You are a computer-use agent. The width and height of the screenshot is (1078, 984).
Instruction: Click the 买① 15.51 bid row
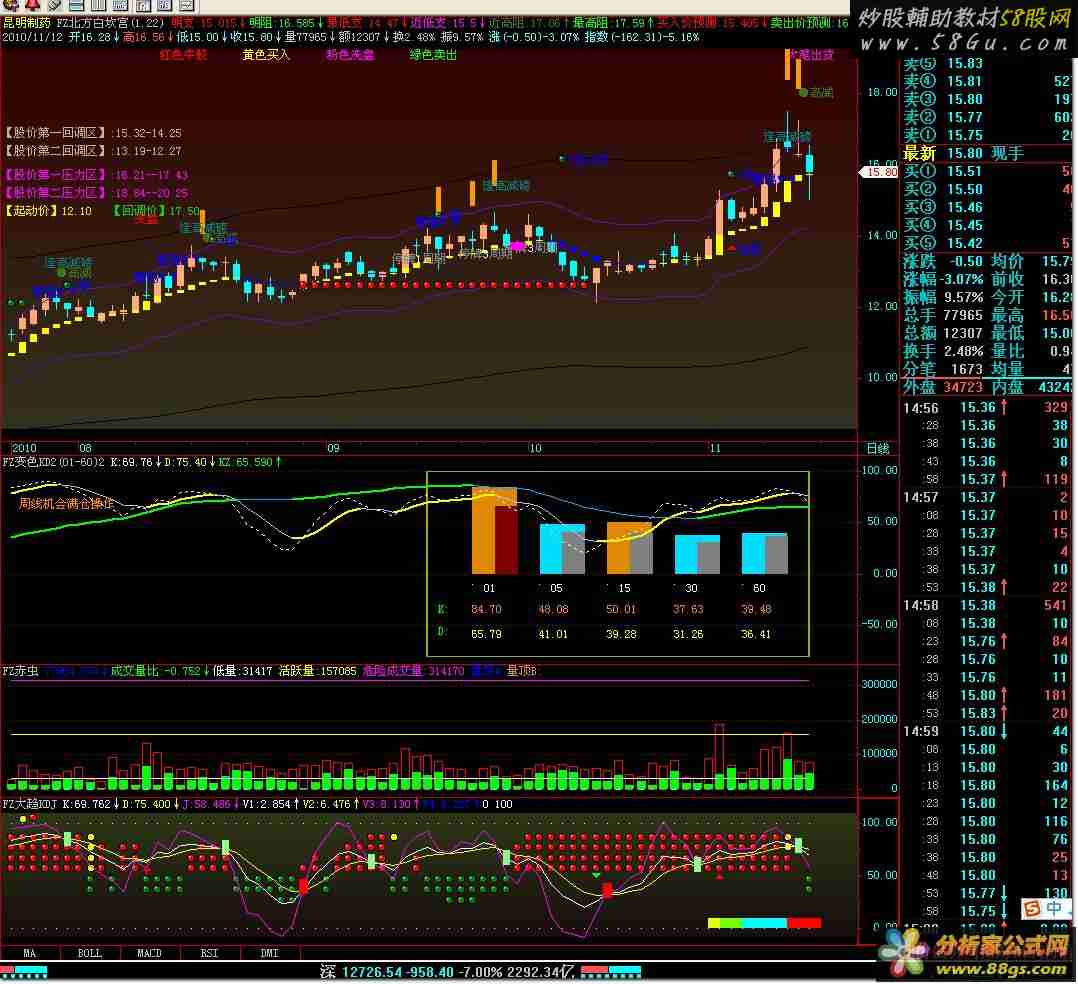[x=987, y=171]
